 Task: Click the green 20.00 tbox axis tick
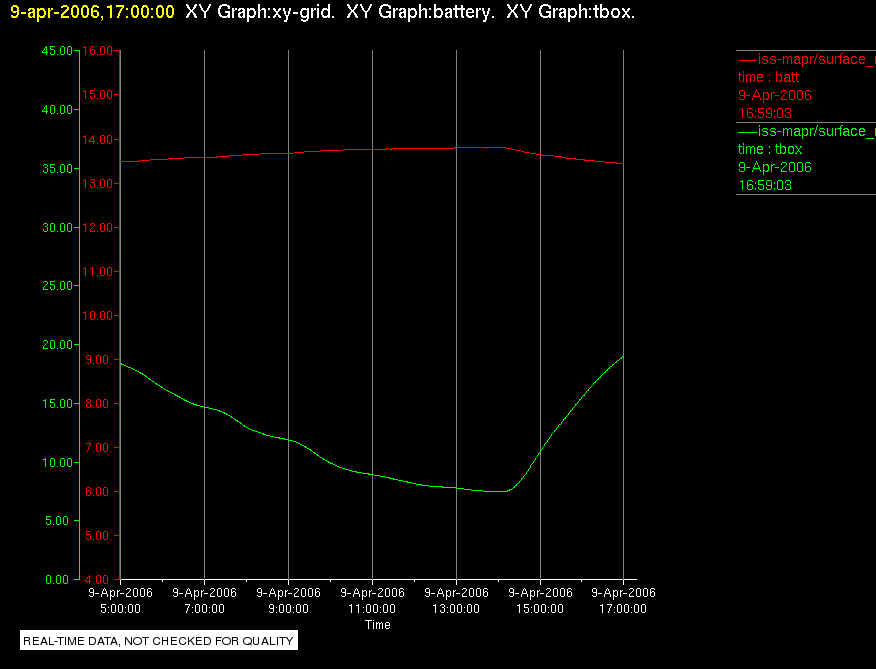pyautogui.click(x=57, y=345)
